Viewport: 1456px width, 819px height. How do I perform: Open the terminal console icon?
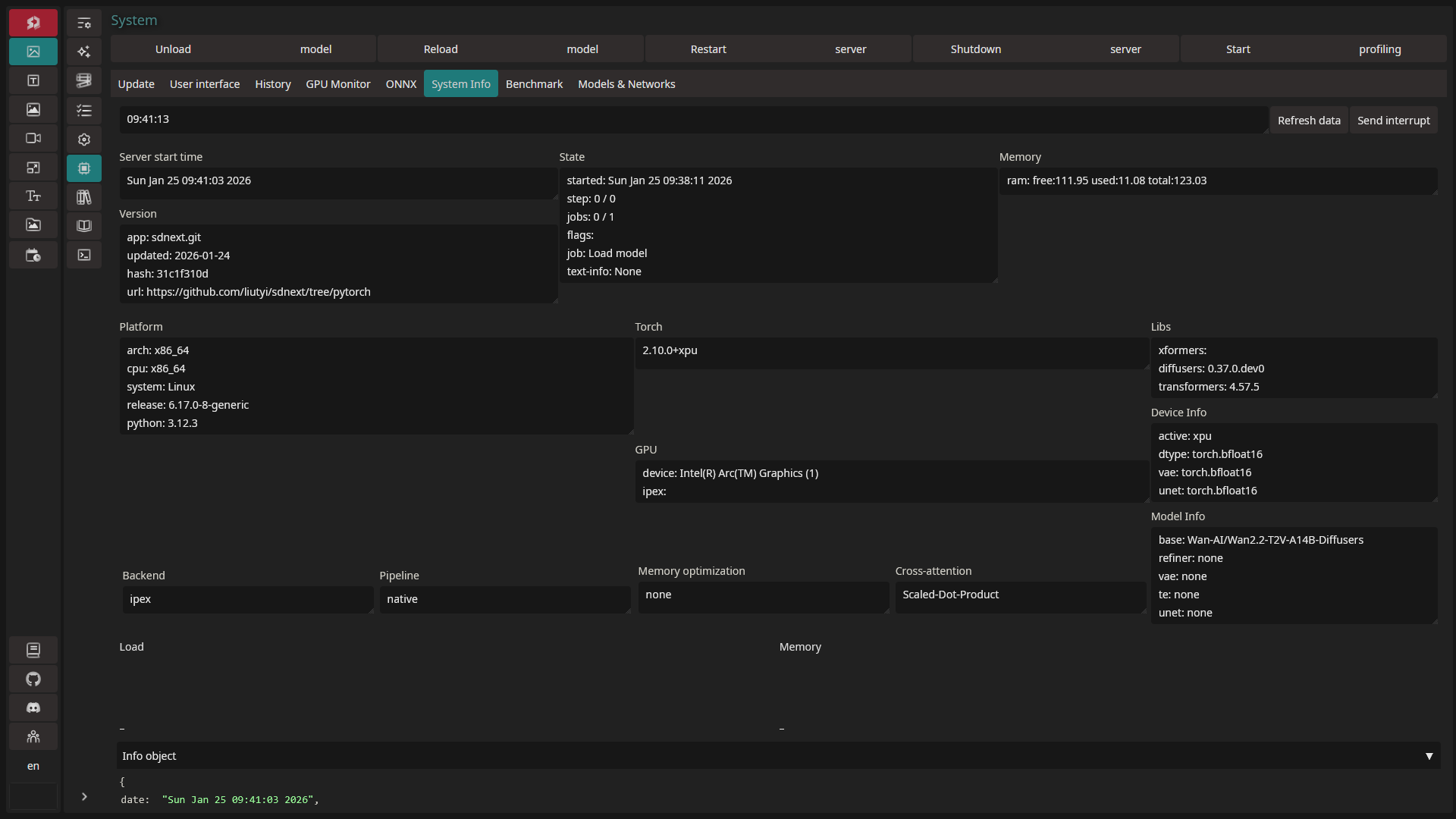(x=84, y=255)
